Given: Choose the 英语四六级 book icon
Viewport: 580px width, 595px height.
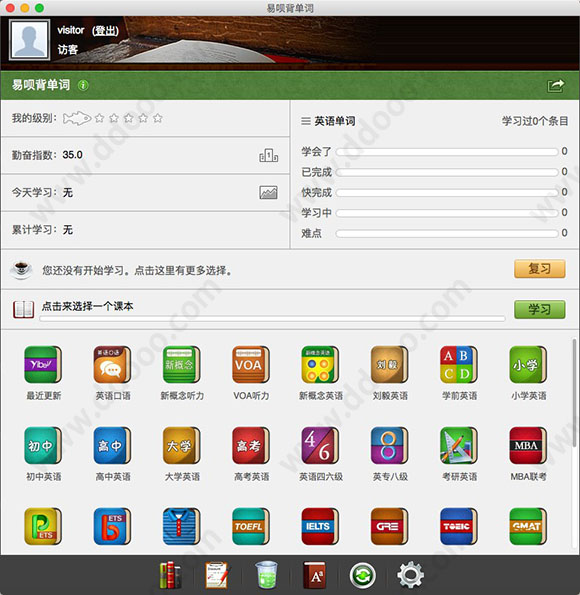Looking at the screenshot, I should (x=320, y=445).
